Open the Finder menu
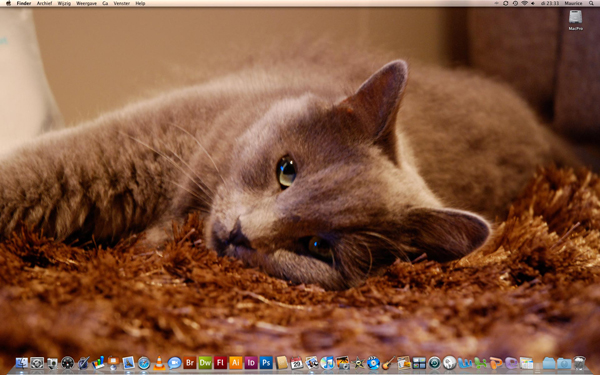 [x=24, y=3]
